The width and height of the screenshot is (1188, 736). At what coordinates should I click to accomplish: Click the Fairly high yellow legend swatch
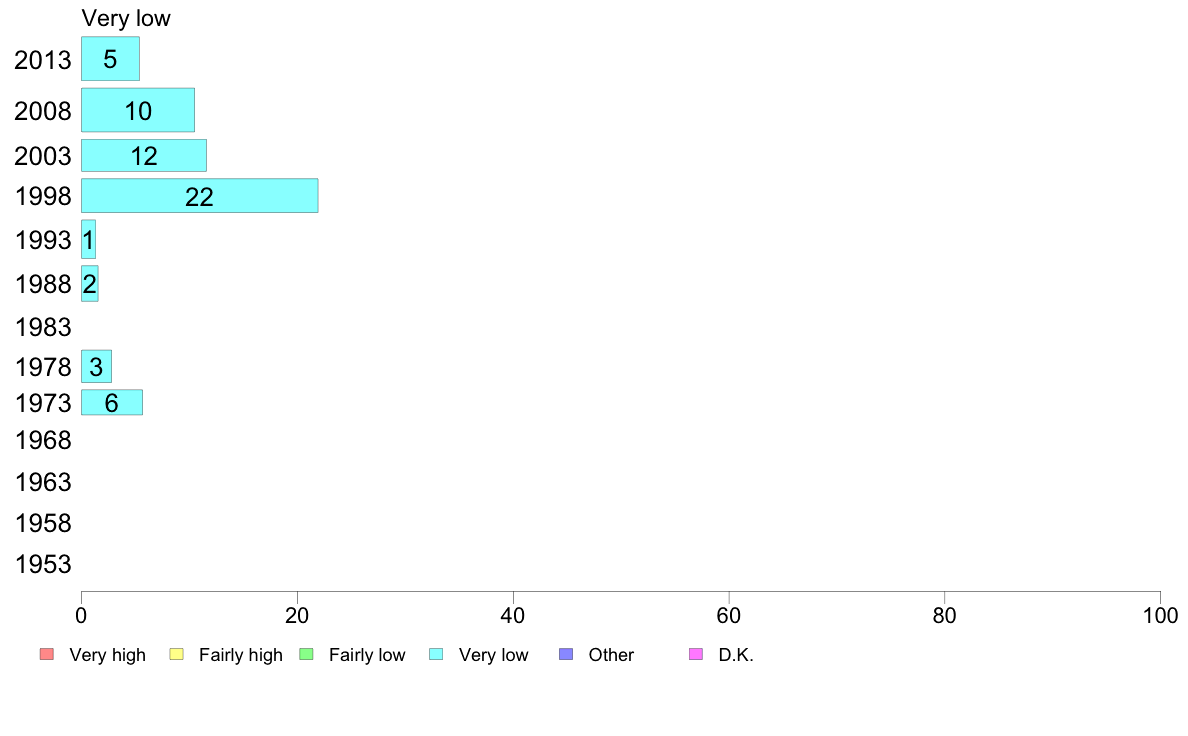(x=177, y=654)
